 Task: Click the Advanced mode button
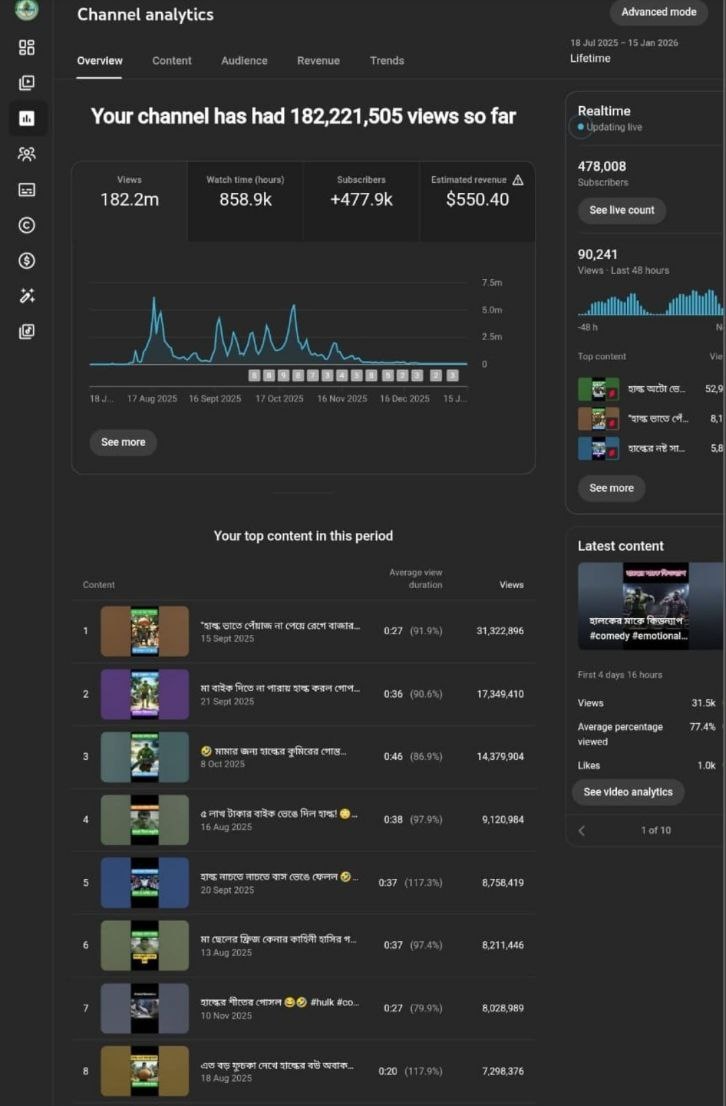tap(658, 13)
